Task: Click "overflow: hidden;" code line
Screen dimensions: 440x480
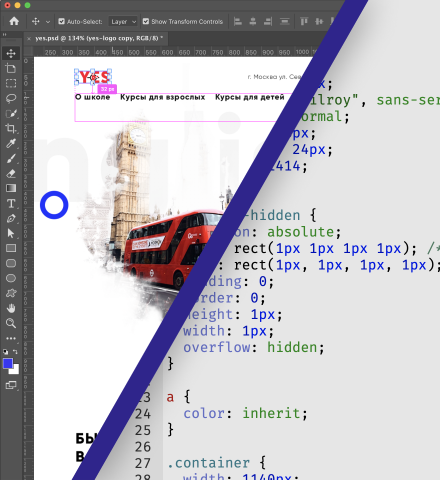Action: pos(253,347)
